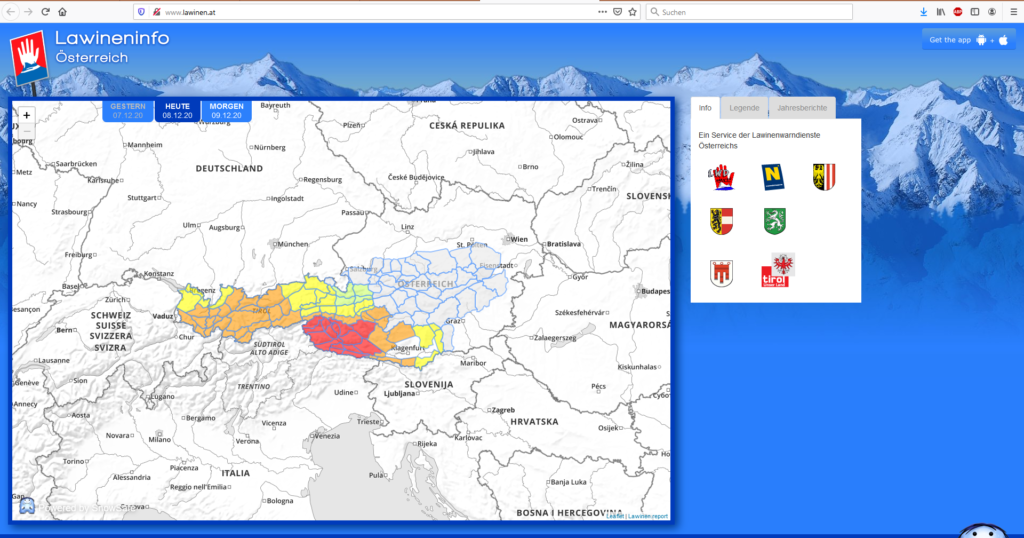1024x538 pixels.
Task: Open the Firefox account icon
Action: (x=992, y=12)
